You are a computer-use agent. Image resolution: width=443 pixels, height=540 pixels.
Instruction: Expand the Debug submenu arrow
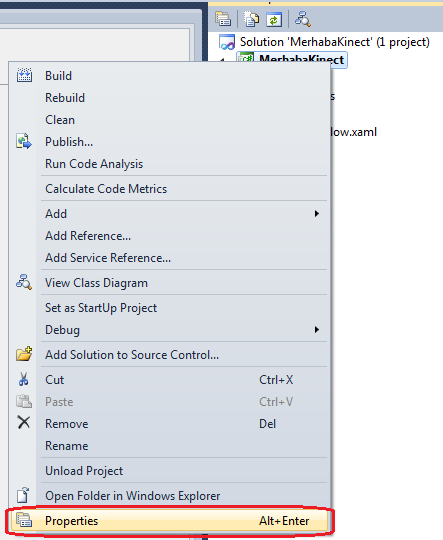[317, 330]
